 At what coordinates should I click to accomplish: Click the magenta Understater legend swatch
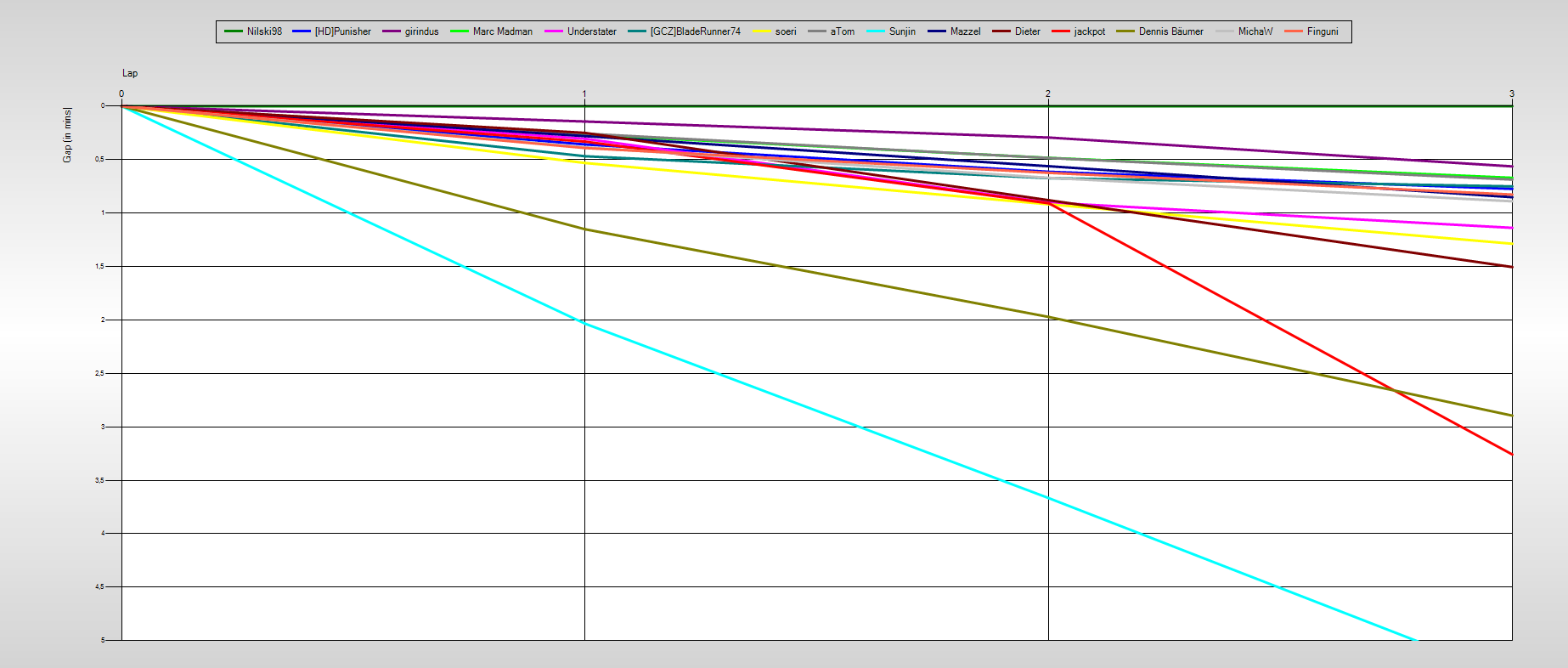pos(554,31)
